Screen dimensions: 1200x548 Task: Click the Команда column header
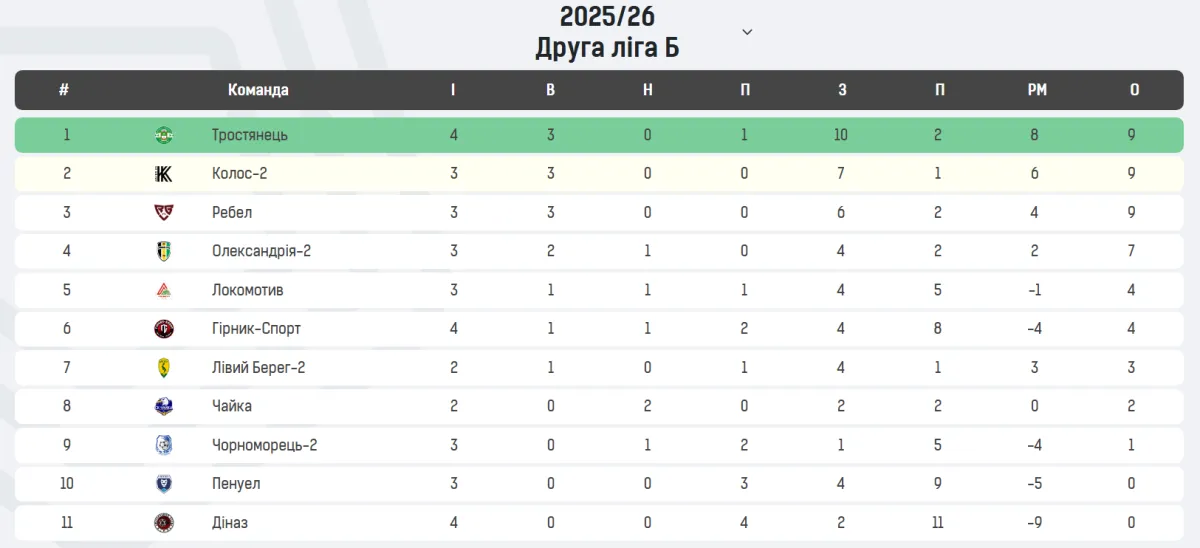point(258,90)
